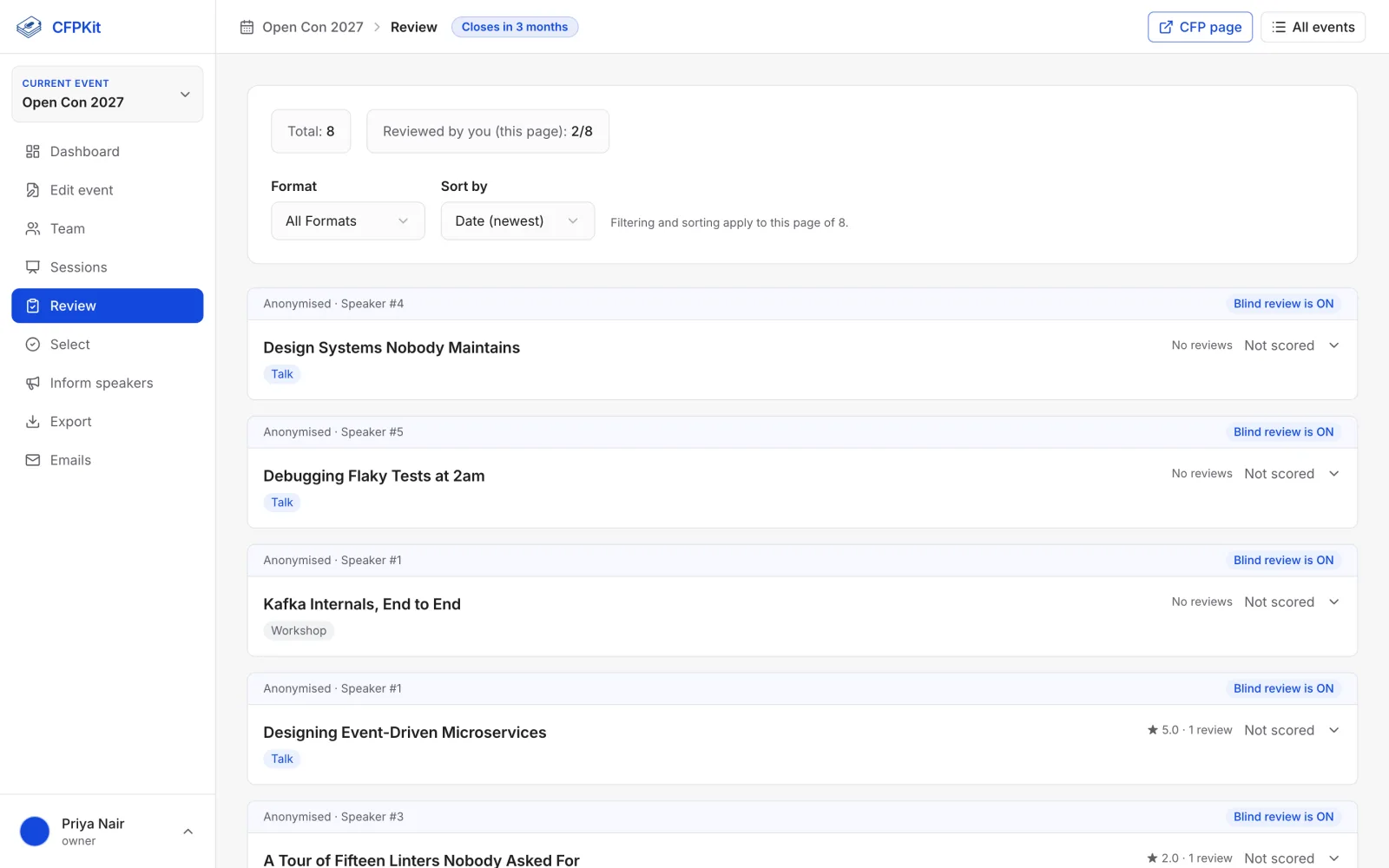Open Edit event page
This screenshot has height=868, width=1389.
click(108, 190)
